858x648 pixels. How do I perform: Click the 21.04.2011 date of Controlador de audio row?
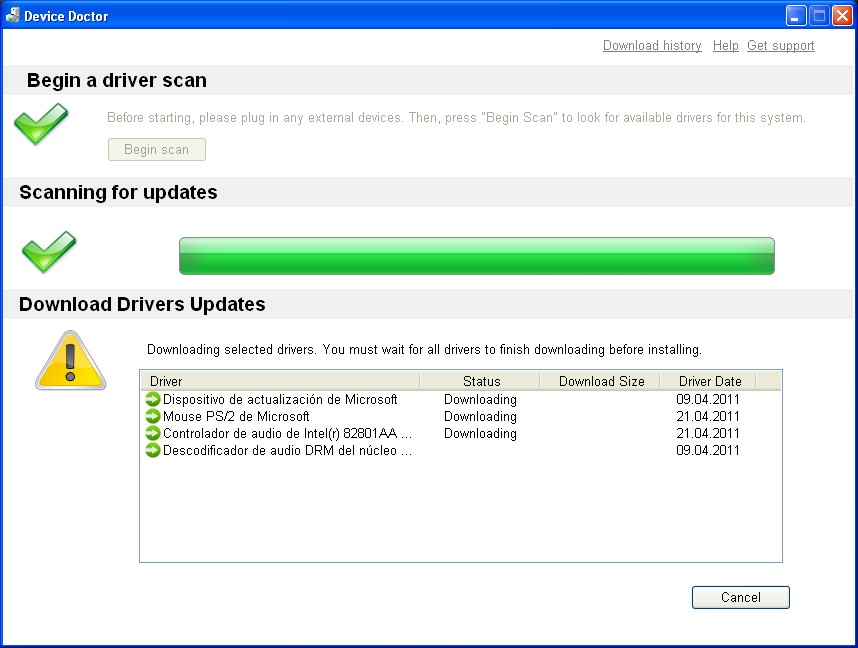point(708,433)
